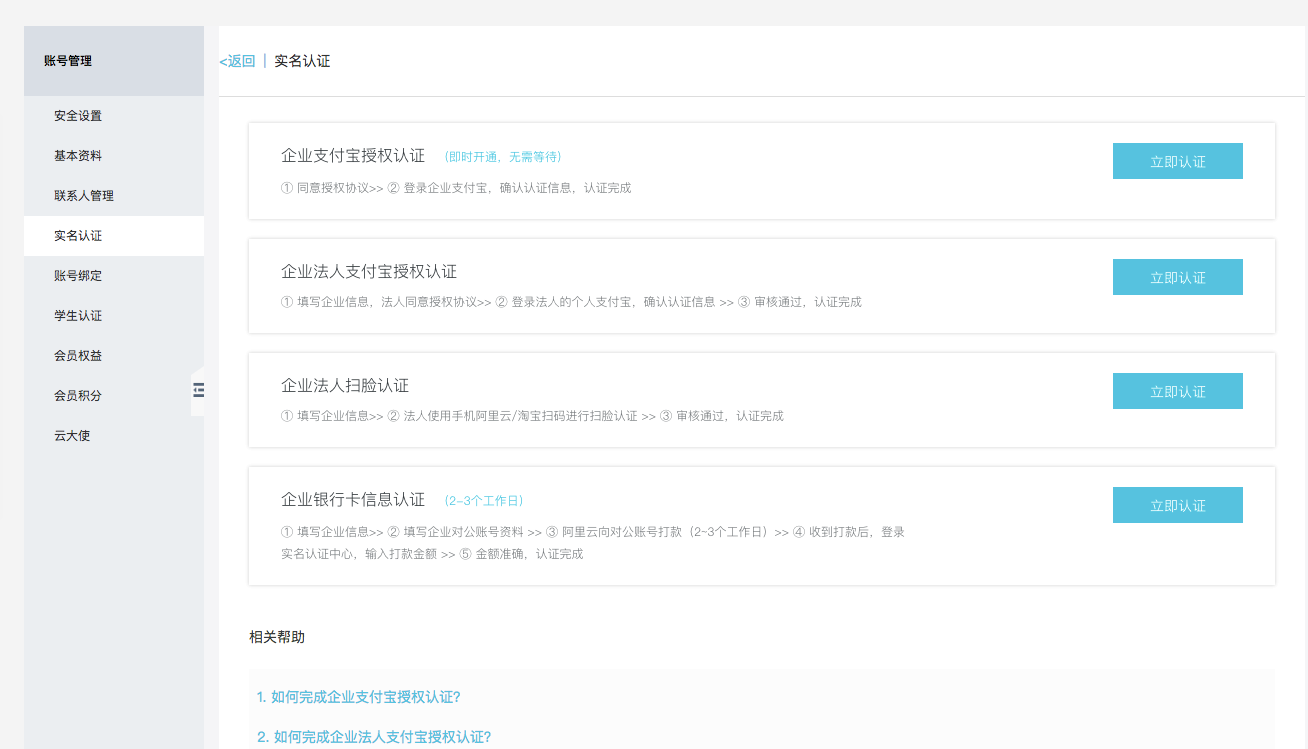This screenshot has height=749, width=1308.
Task: Start 企业银行卡信息认证 verification
Action: tap(1177, 505)
